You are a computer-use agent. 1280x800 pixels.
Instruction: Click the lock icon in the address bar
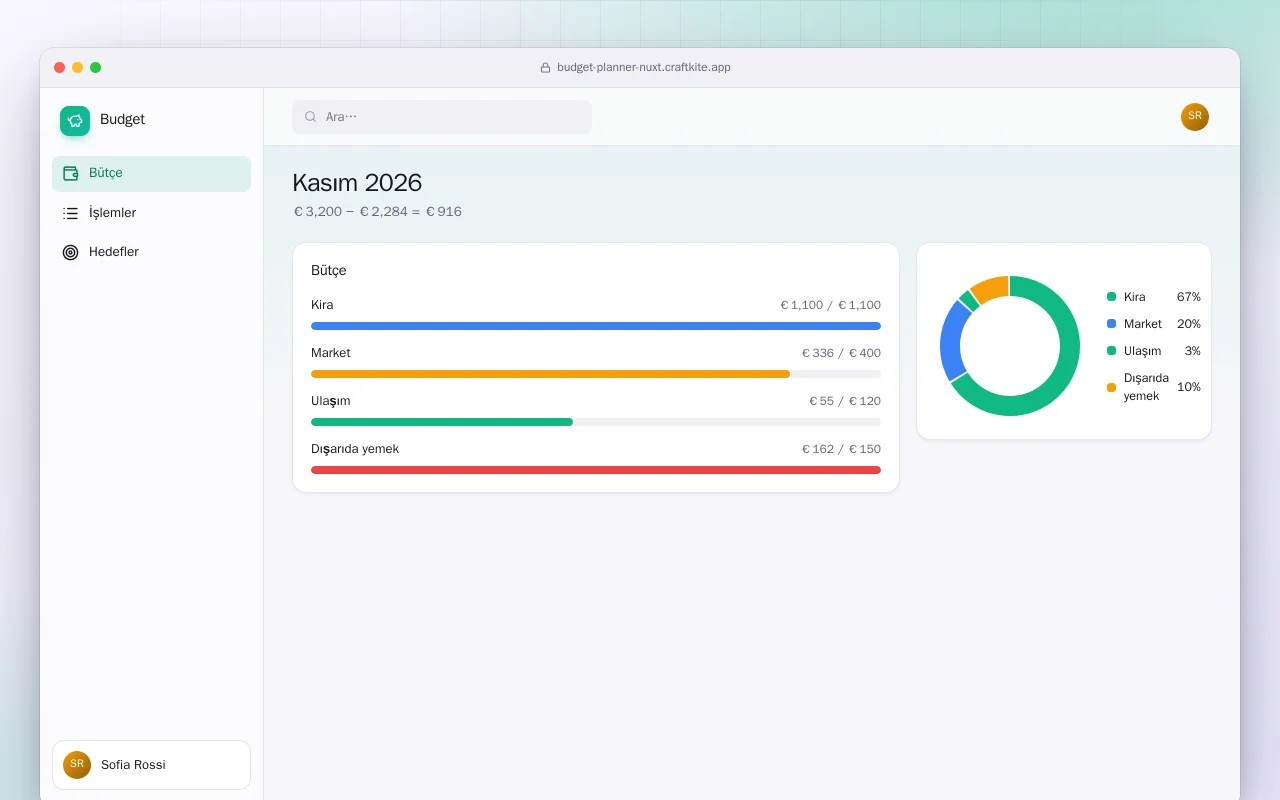point(546,68)
